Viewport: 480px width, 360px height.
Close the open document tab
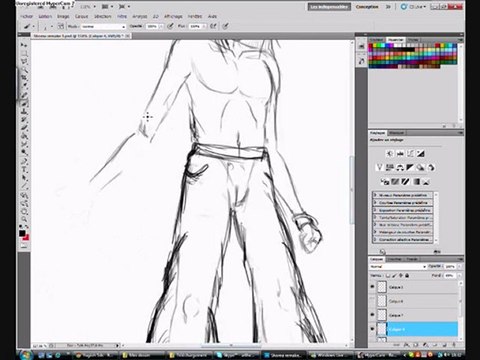coord(128,36)
